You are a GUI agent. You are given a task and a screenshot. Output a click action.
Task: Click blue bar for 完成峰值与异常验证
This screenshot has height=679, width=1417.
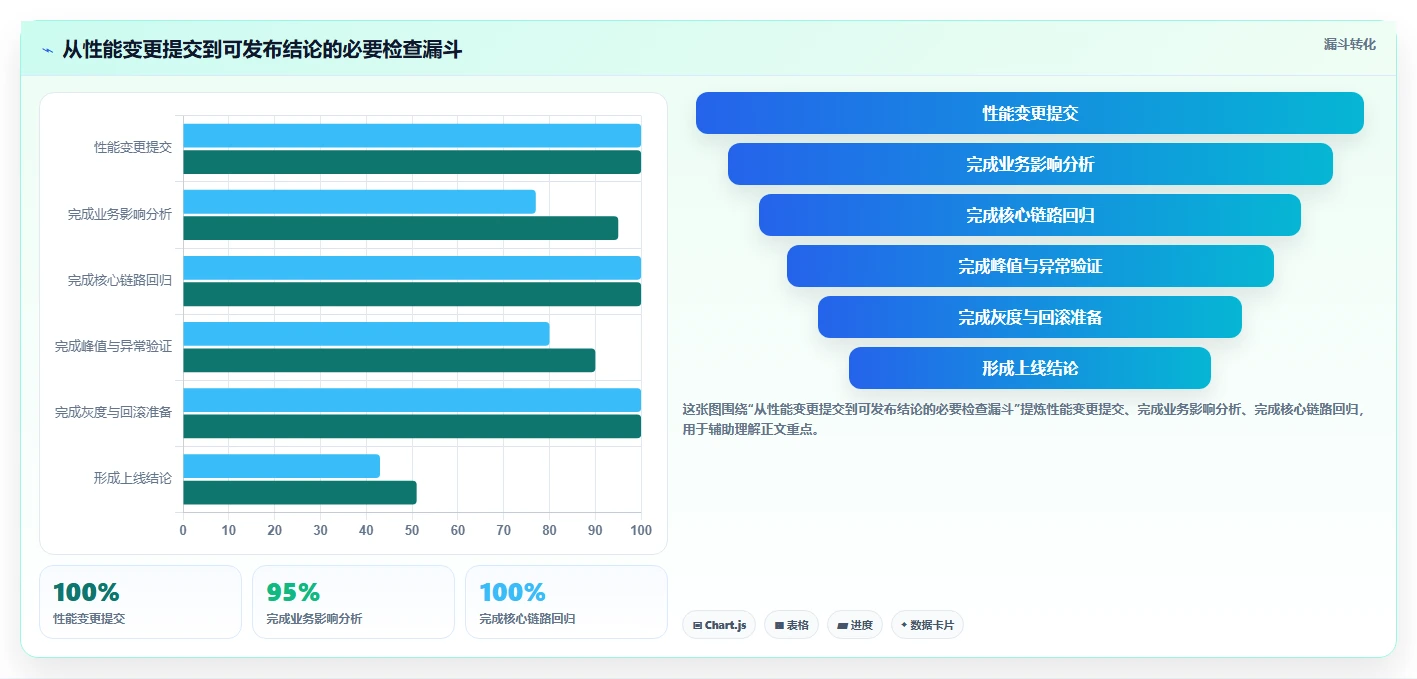[x=366, y=334]
